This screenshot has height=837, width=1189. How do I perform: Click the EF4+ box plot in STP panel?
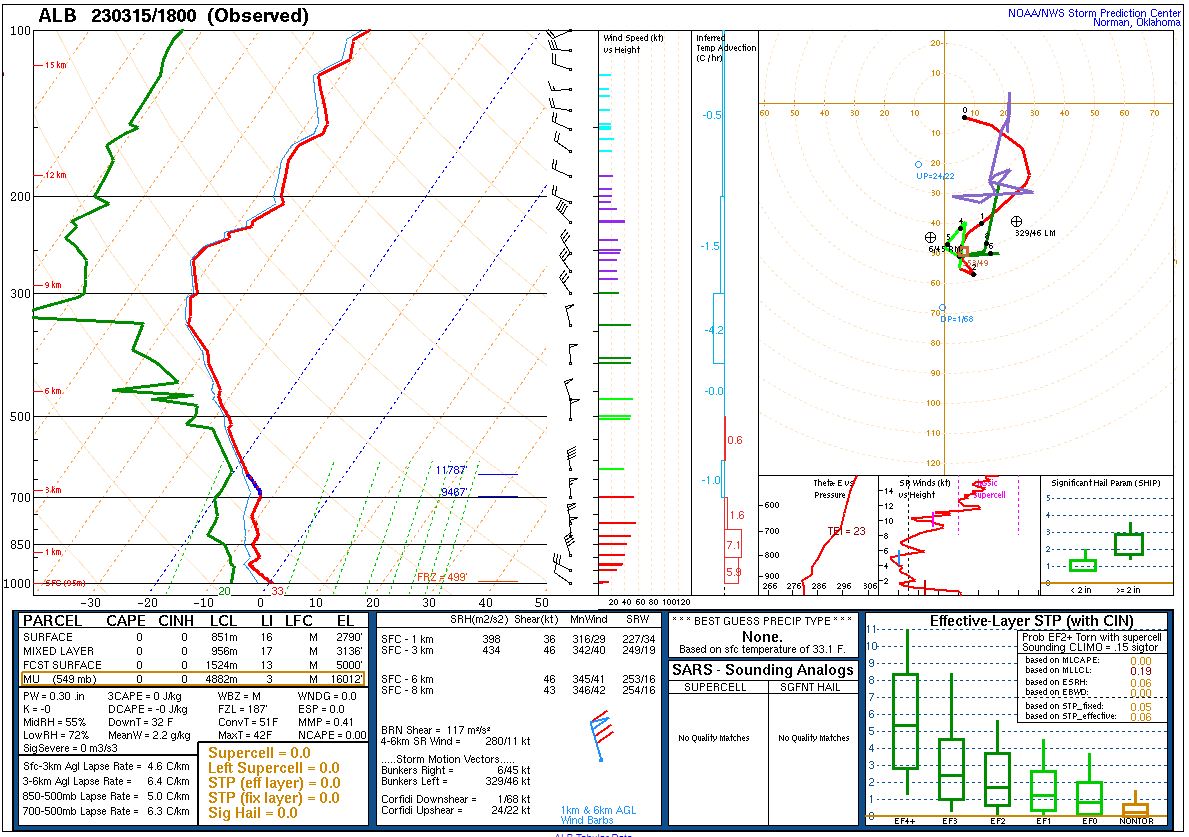pos(906,721)
